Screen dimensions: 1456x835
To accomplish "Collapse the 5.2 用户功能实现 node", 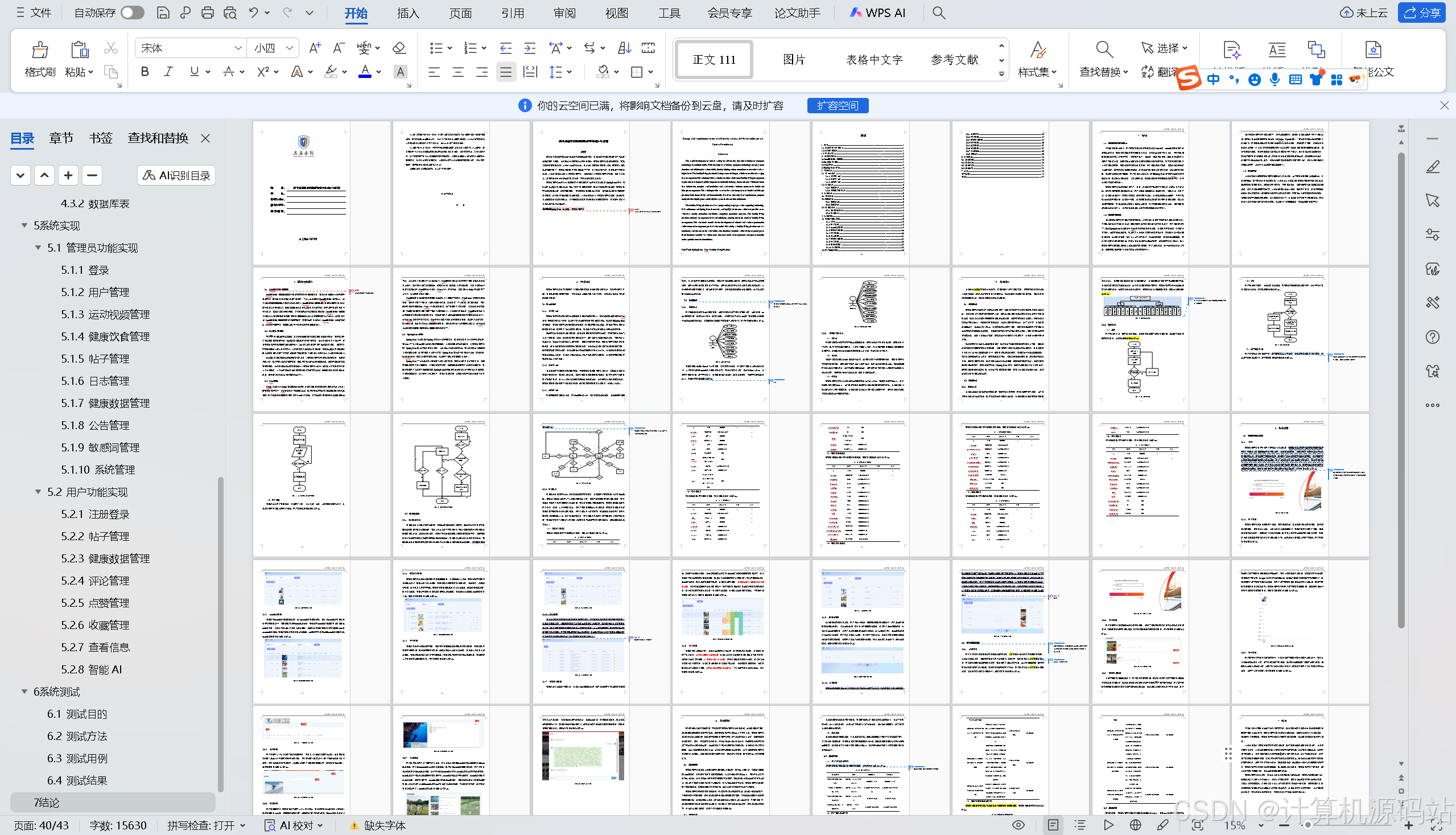I will [x=39, y=492].
